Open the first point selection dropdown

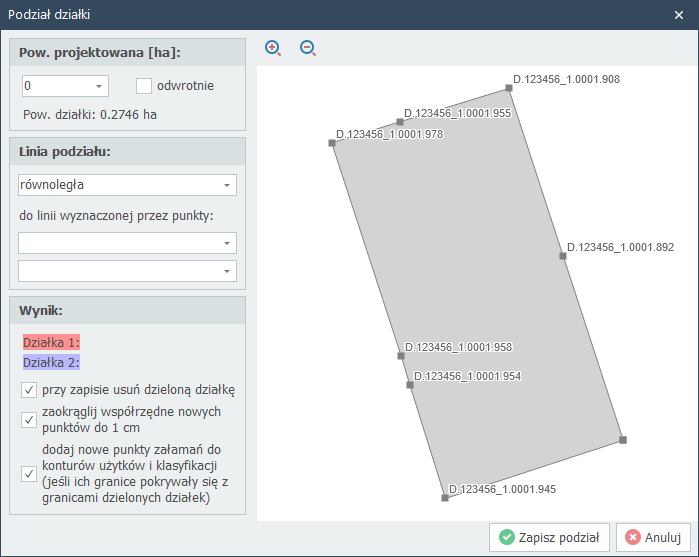point(227,243)
